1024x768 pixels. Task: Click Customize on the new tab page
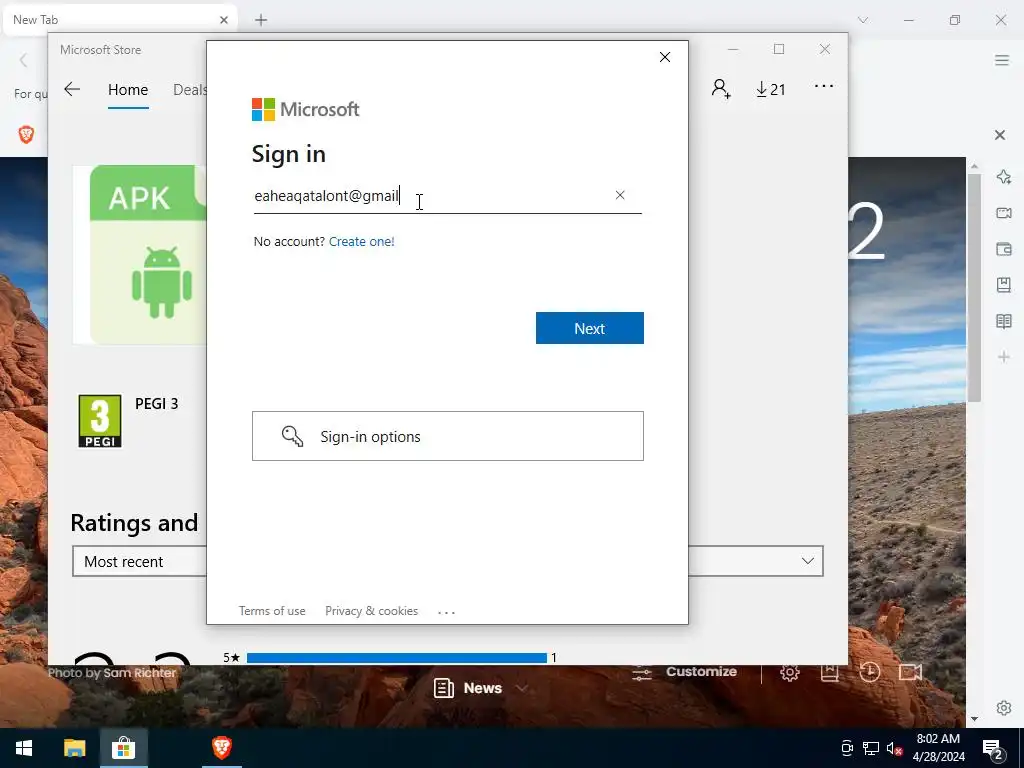click(x=684, y=672)
